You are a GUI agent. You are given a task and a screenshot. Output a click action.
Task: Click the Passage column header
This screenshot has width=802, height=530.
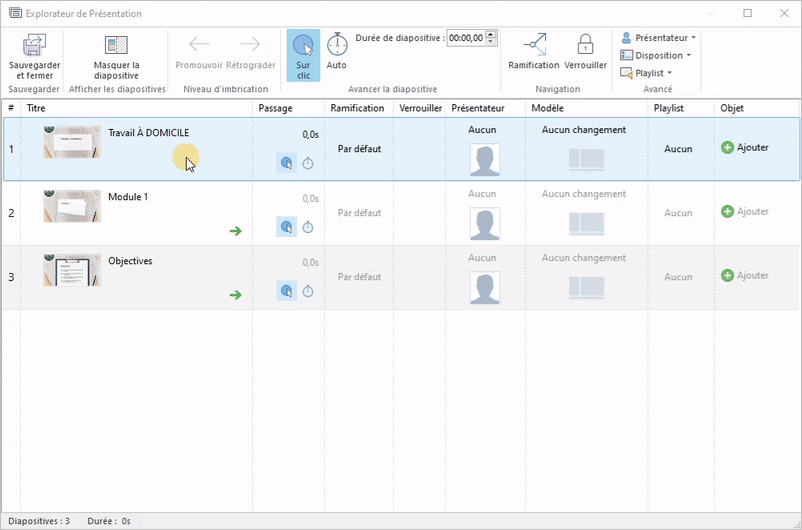click(275, 108)
